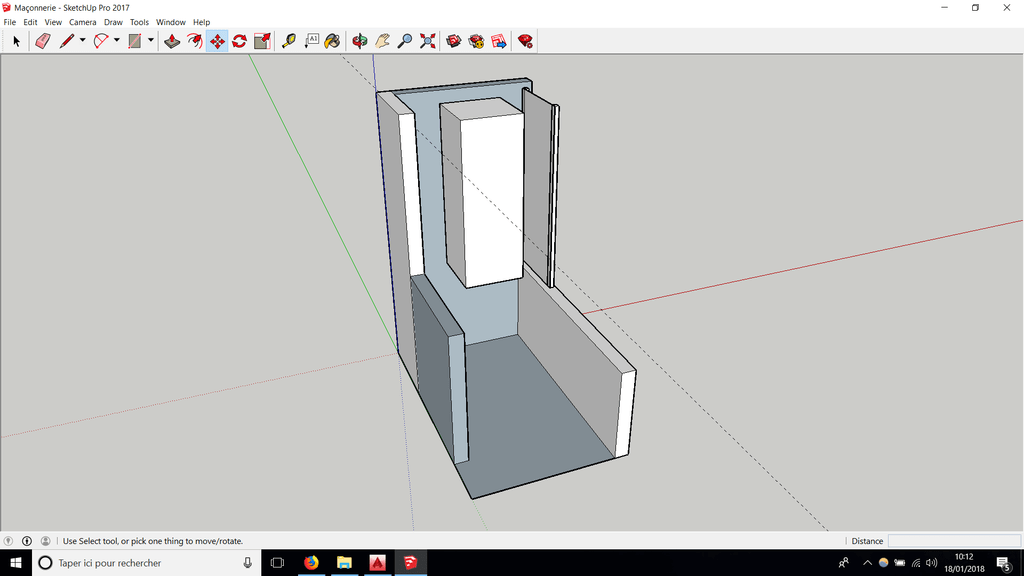Choose the Paint Bucket tool

click(x=332, y=41)
